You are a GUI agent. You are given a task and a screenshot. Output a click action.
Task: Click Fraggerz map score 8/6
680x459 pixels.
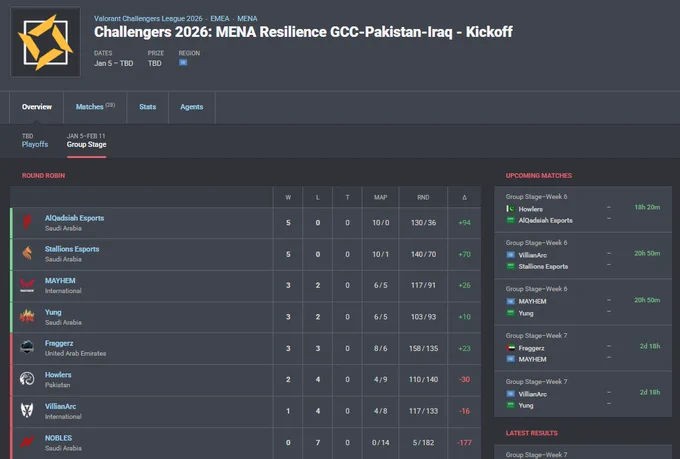tap(380, 348)
